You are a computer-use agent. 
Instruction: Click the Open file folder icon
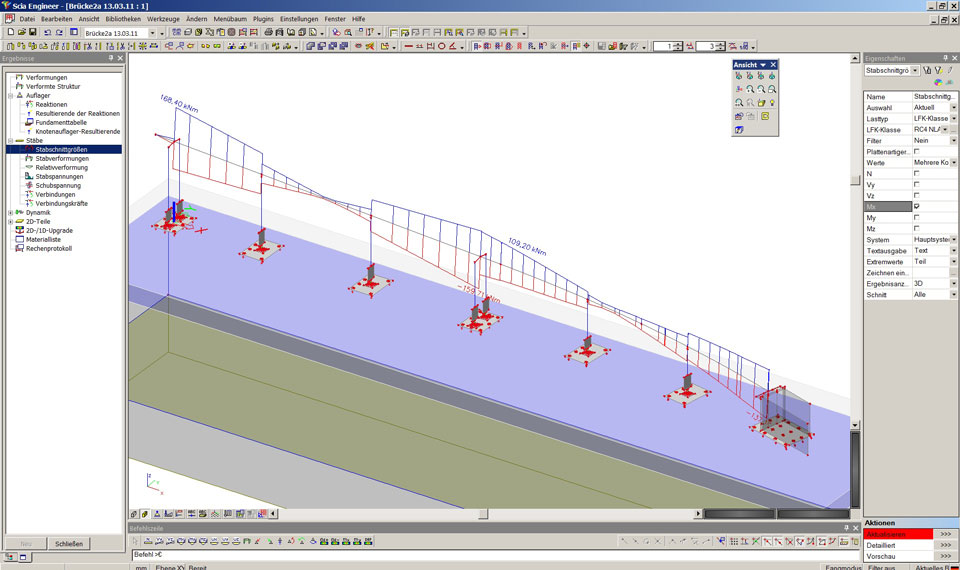click(21, 32)
